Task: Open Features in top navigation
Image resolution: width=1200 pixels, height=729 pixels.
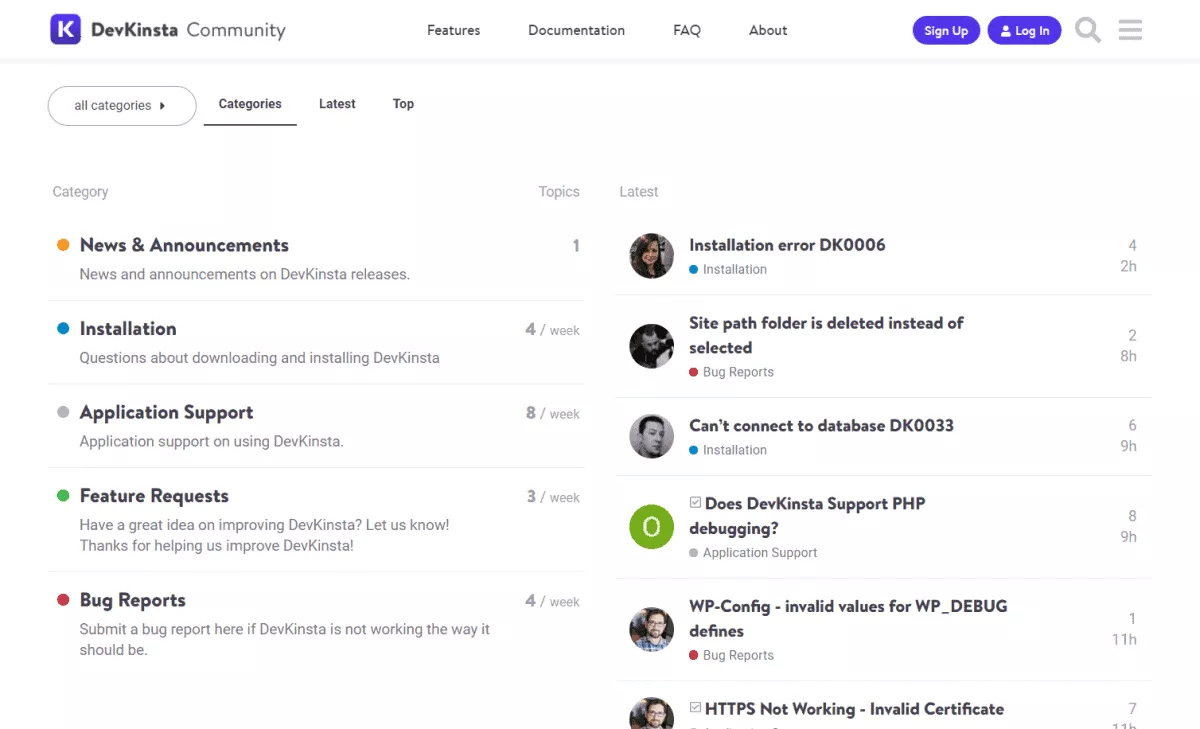Action: click(x=453, y=30)
